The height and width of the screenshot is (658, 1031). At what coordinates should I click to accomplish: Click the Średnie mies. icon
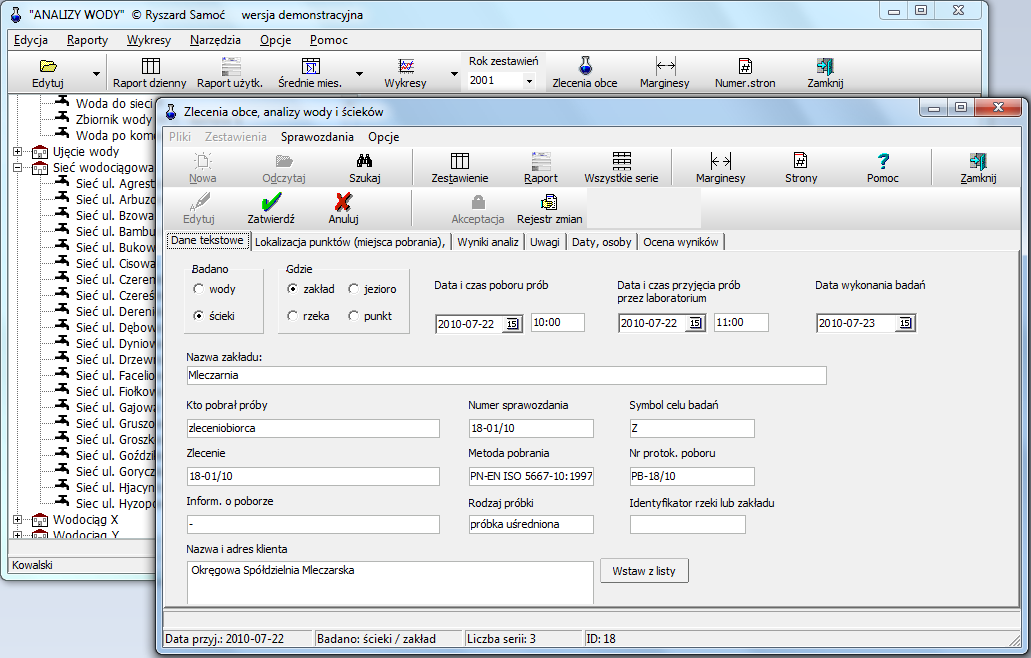(x=310, y=66)
